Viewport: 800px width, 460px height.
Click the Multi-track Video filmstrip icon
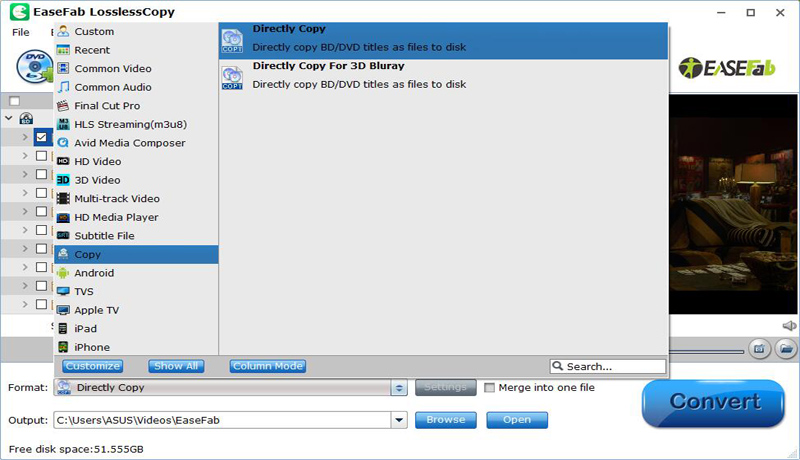pos(63,198)
